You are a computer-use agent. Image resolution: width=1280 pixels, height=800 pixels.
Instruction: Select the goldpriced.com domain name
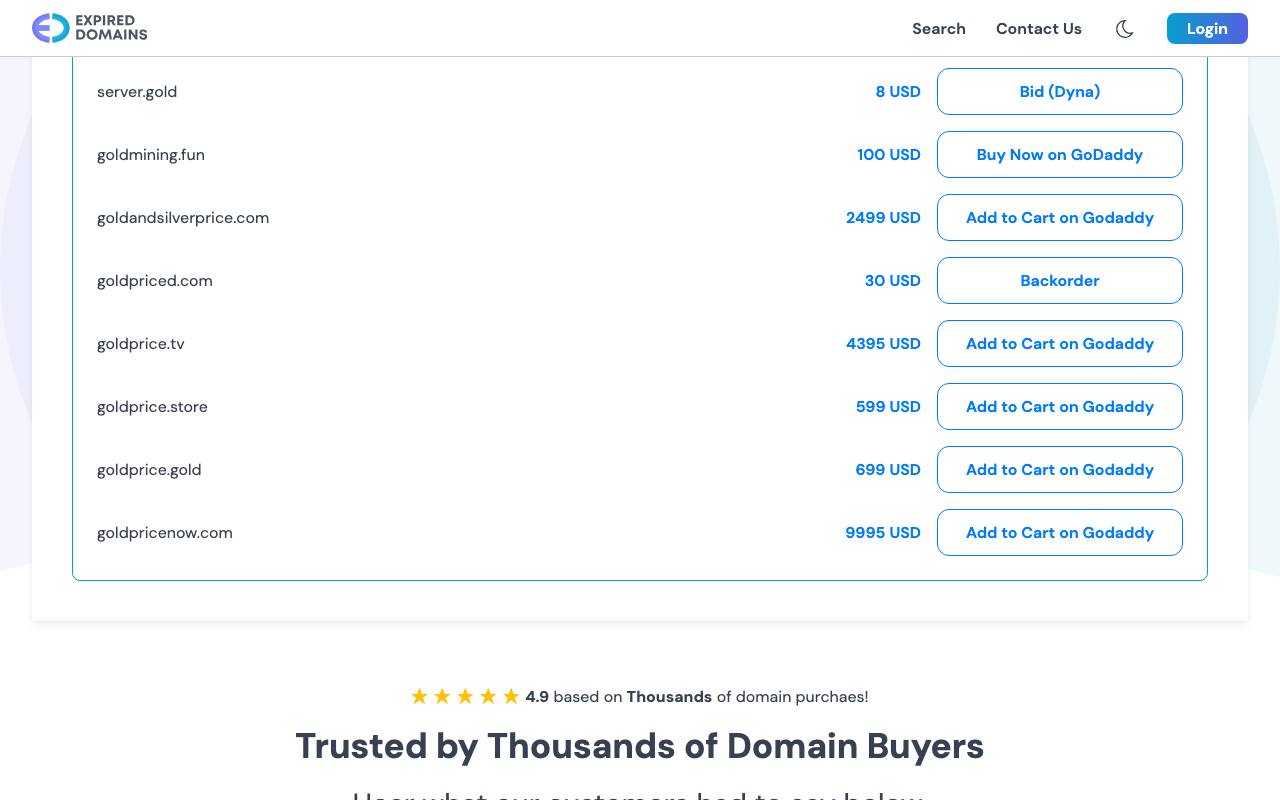pyautogui.click(x=155, y=281)
